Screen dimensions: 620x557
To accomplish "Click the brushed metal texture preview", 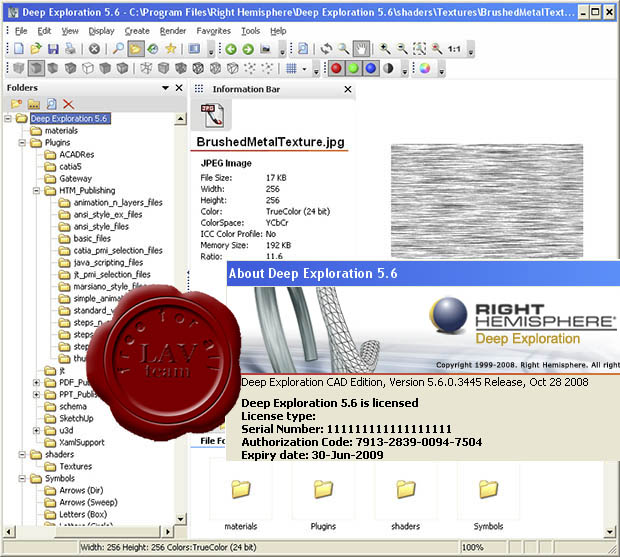I will [487, 202].
